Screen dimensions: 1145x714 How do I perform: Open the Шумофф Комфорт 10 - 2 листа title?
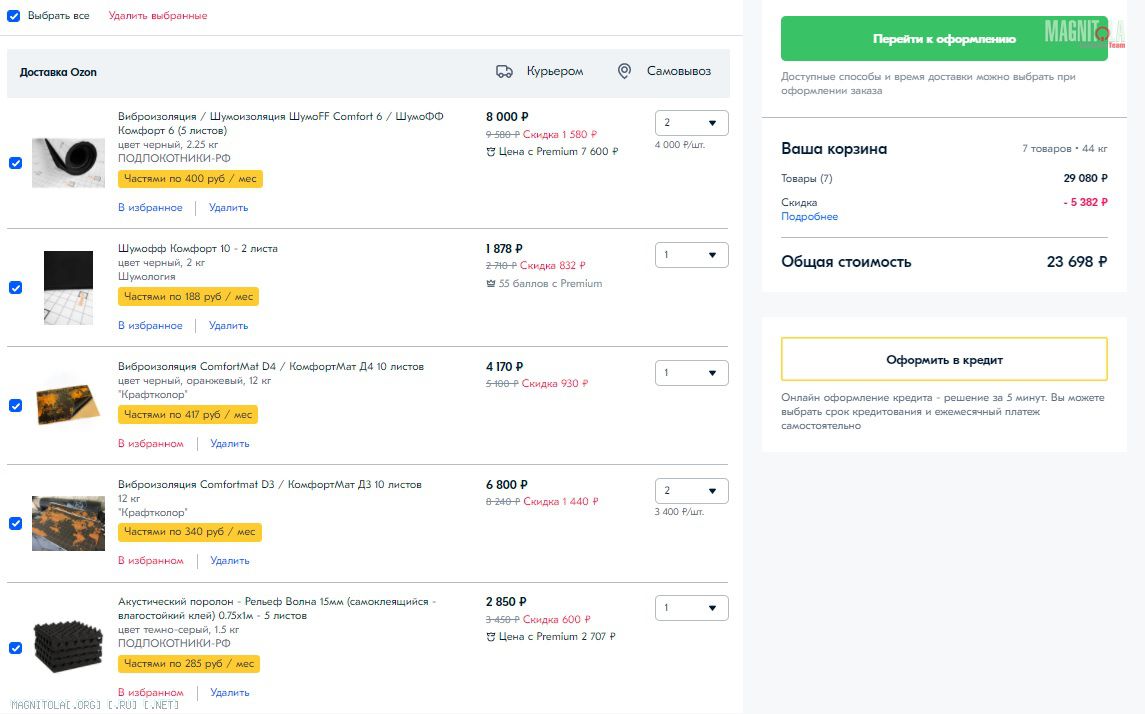[198, 248]
